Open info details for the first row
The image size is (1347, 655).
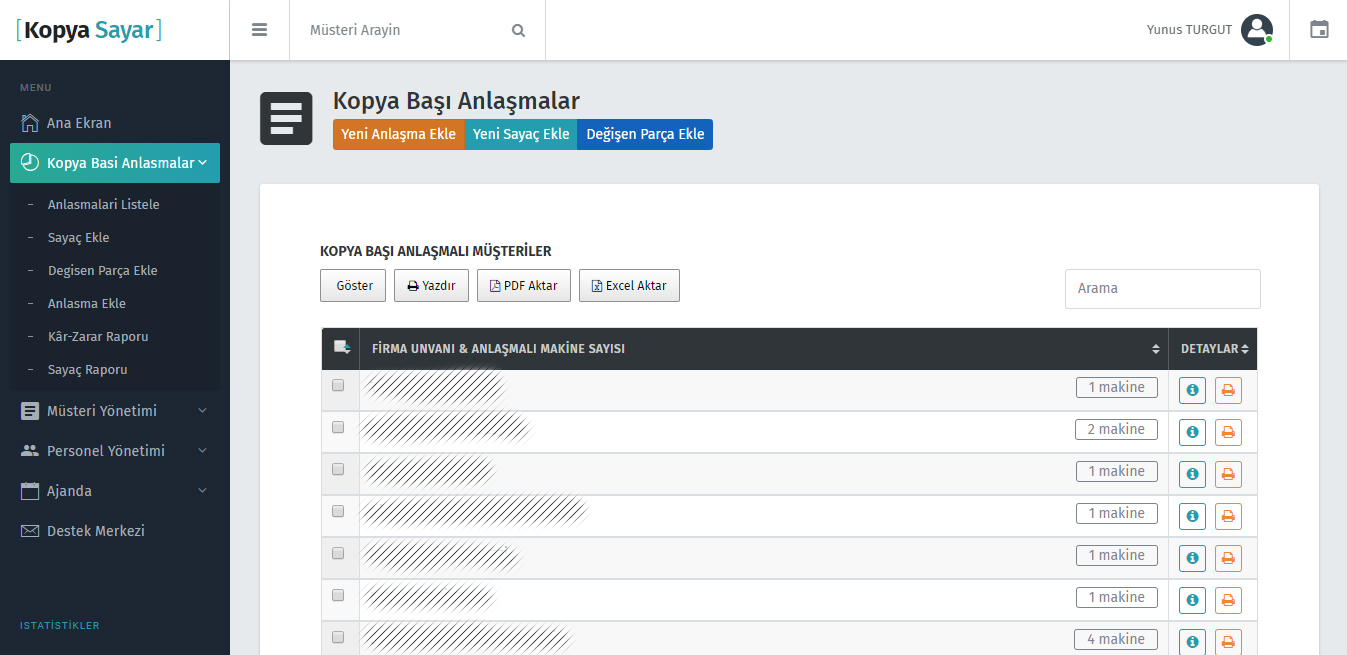tap(1192, 390)
